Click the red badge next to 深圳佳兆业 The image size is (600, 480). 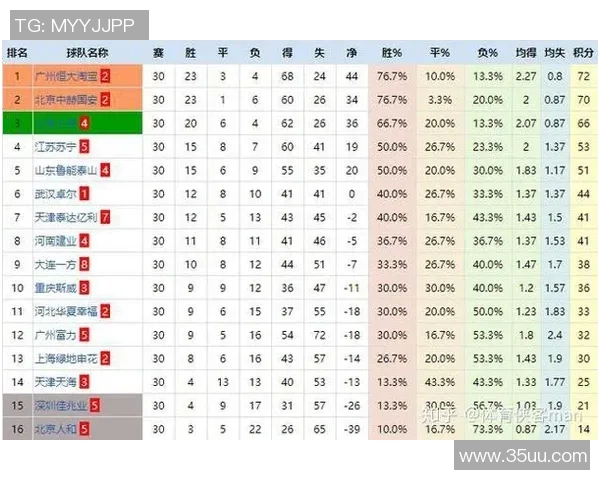pyautogui.click(x=95, y=405)
